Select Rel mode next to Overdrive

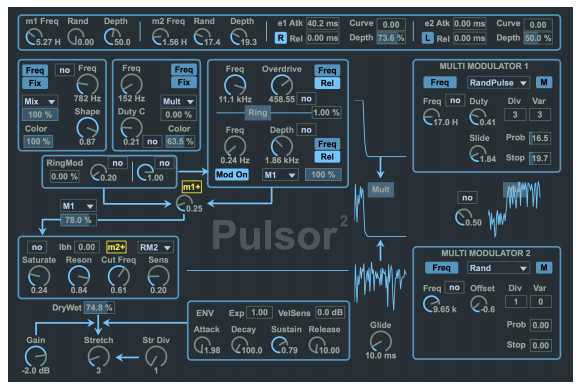[x=327, y=83]
